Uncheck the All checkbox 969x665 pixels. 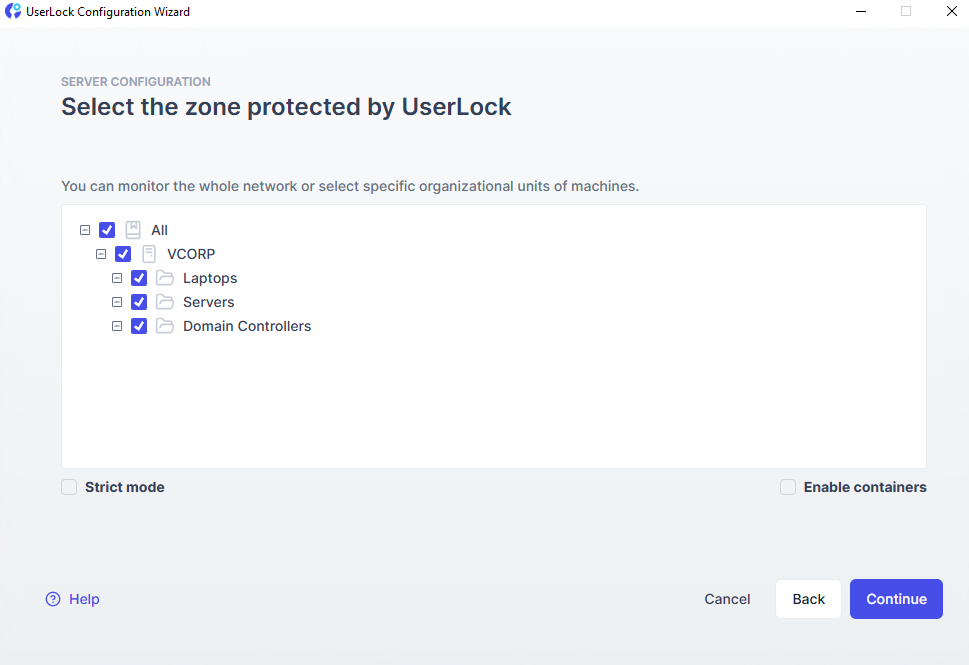[x=107, y=230]
